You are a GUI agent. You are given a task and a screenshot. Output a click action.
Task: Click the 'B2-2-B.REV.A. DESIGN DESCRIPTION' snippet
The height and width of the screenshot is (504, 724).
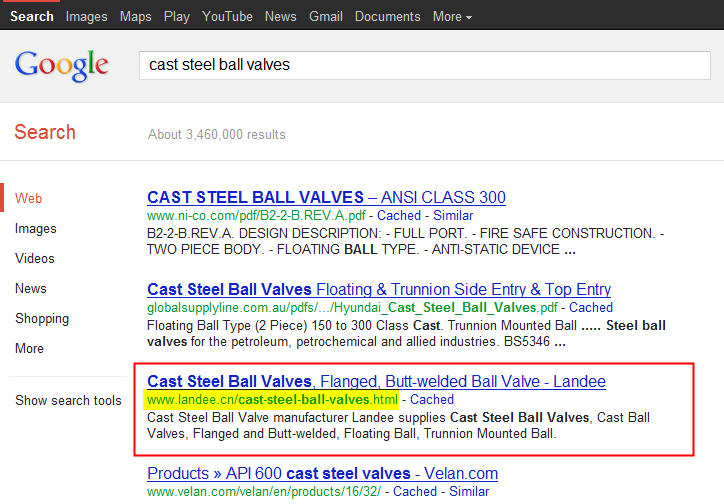[405, 241]
